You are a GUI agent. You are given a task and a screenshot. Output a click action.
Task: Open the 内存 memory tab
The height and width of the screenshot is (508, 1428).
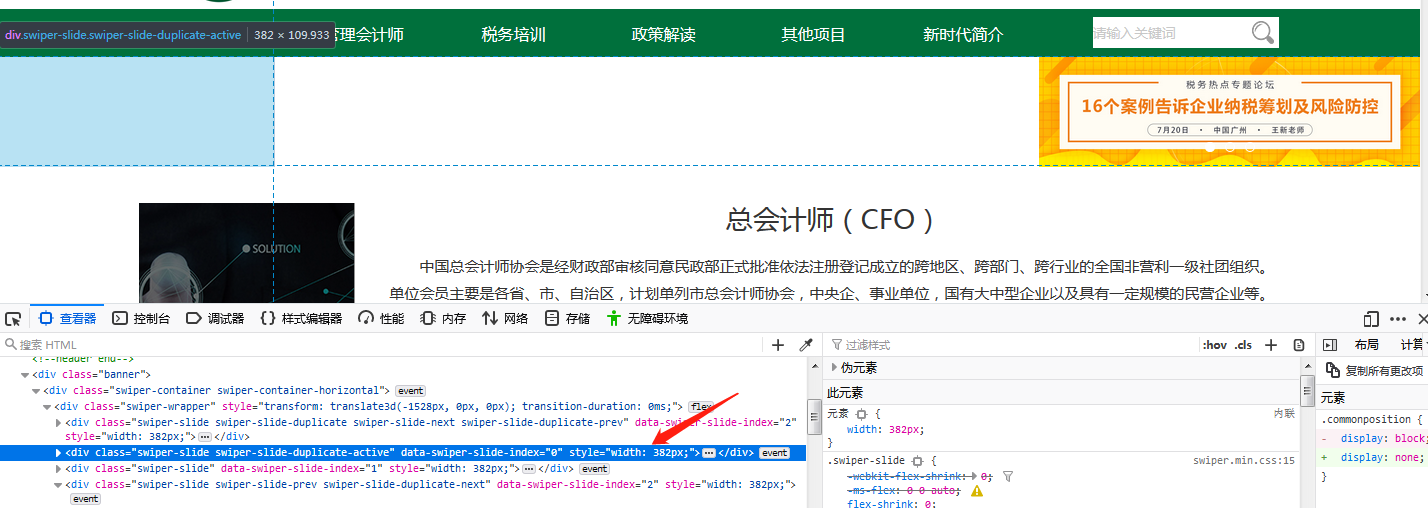443,319
